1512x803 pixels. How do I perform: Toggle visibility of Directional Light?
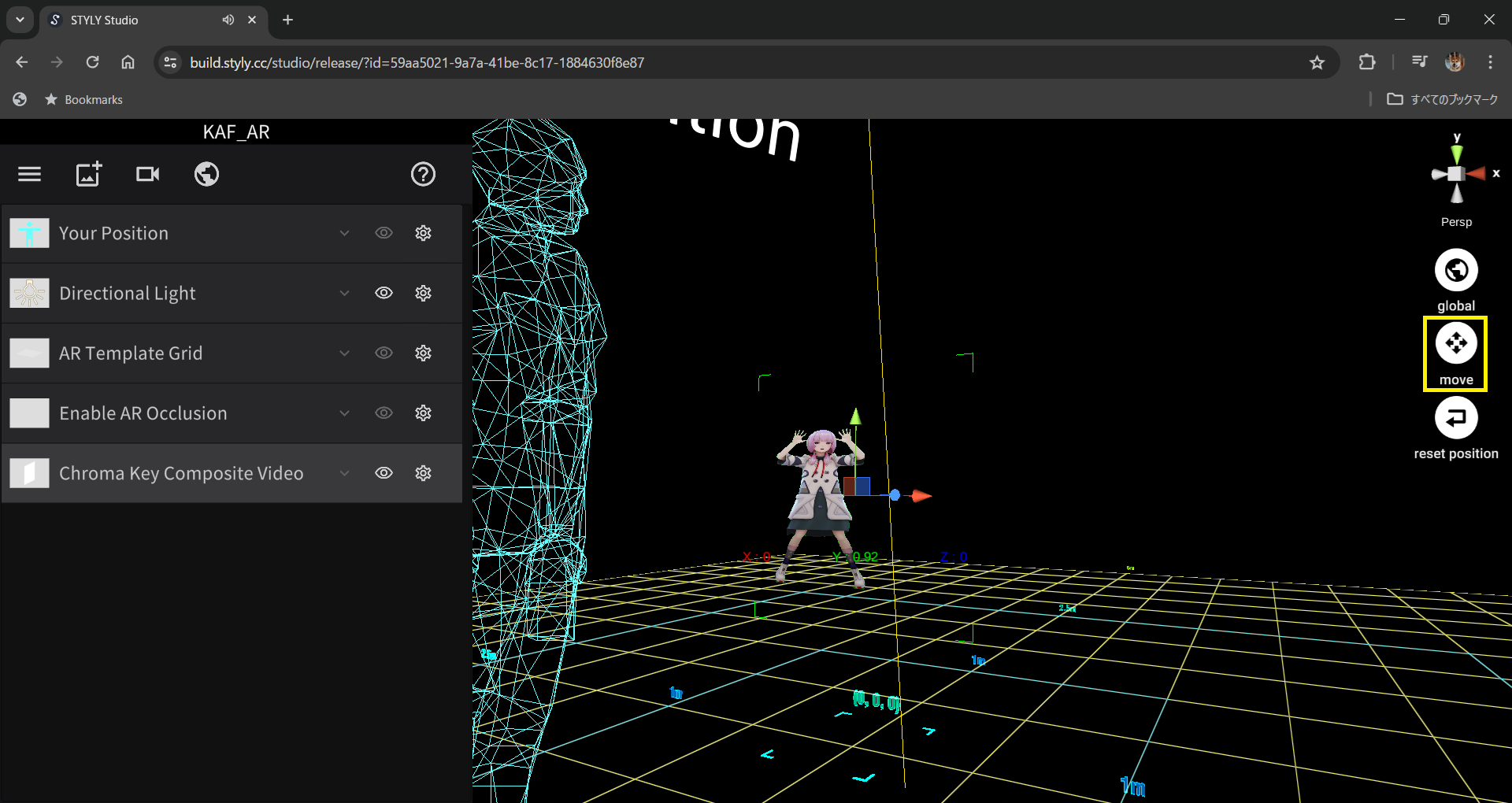[384, 293]
